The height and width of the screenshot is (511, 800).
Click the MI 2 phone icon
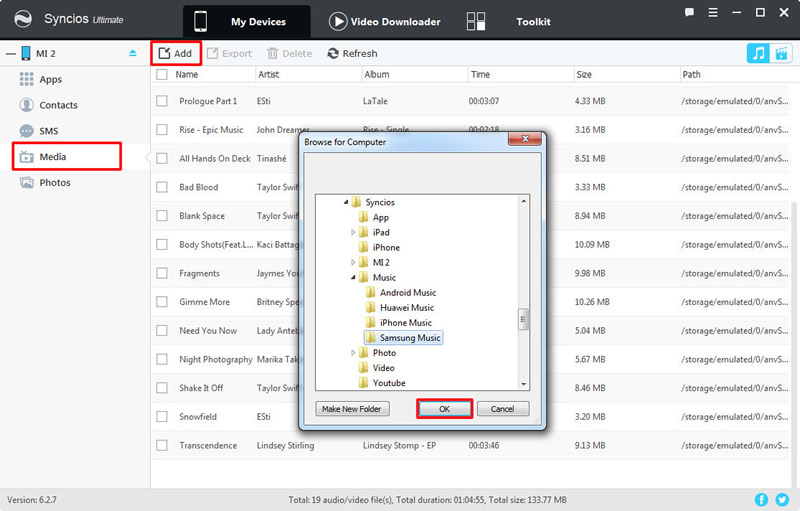click(26, 53)
